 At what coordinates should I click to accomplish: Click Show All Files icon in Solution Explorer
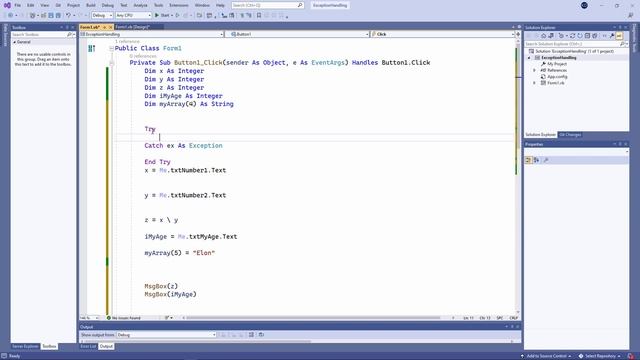point(595,36)
